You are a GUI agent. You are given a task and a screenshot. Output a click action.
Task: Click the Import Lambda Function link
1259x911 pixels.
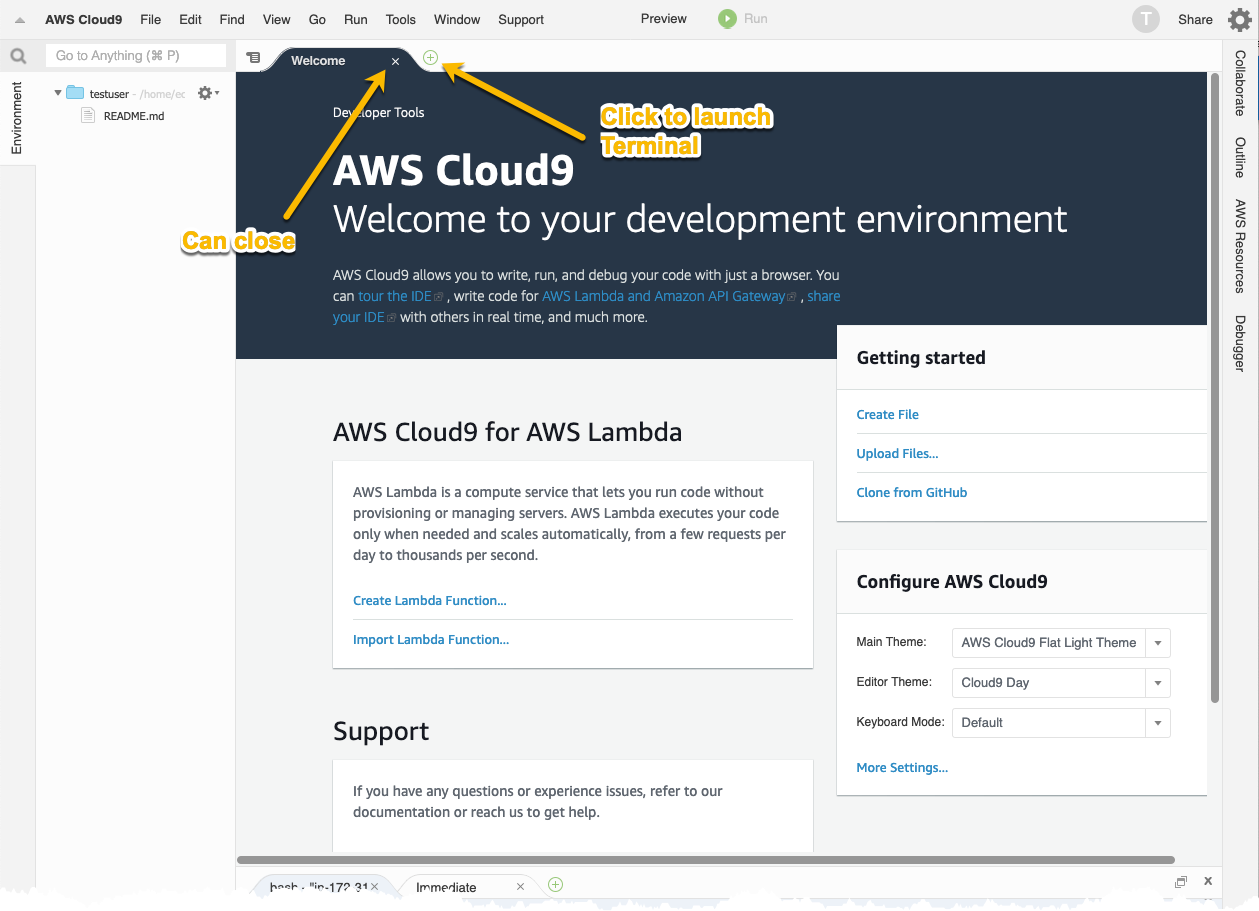431,640
